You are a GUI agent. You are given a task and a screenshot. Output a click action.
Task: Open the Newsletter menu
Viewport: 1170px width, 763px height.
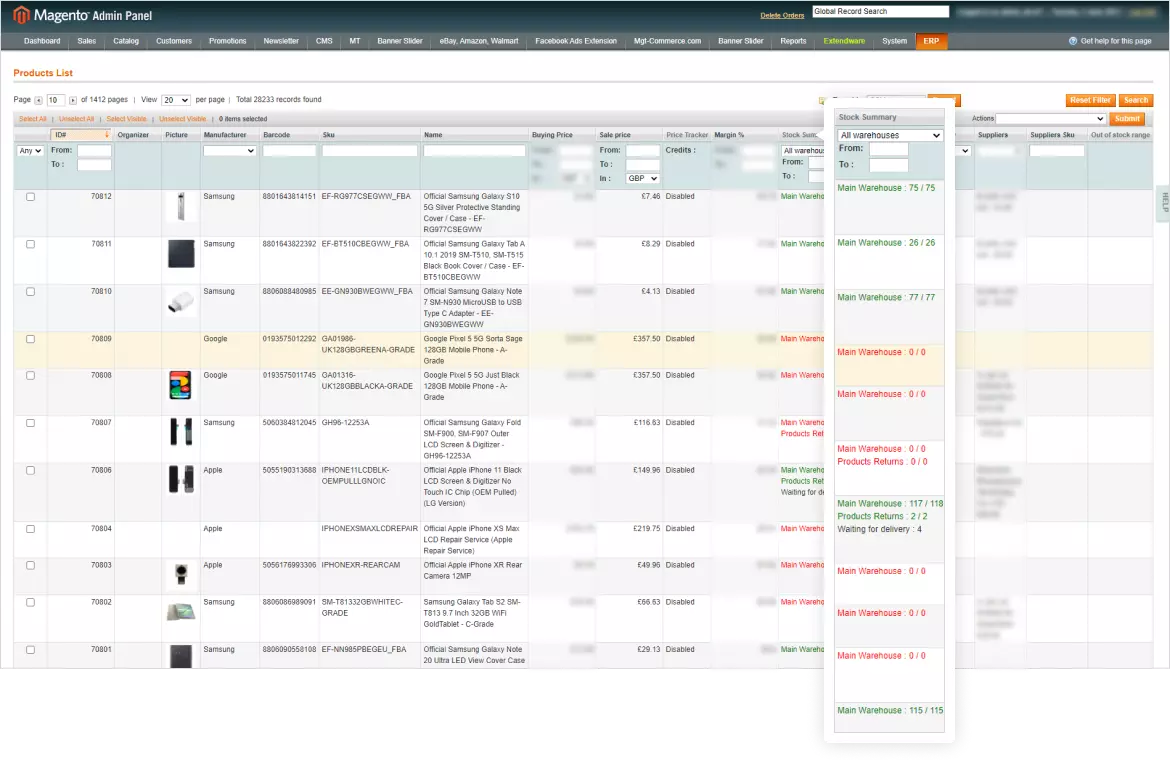click(x=281, y=41)
